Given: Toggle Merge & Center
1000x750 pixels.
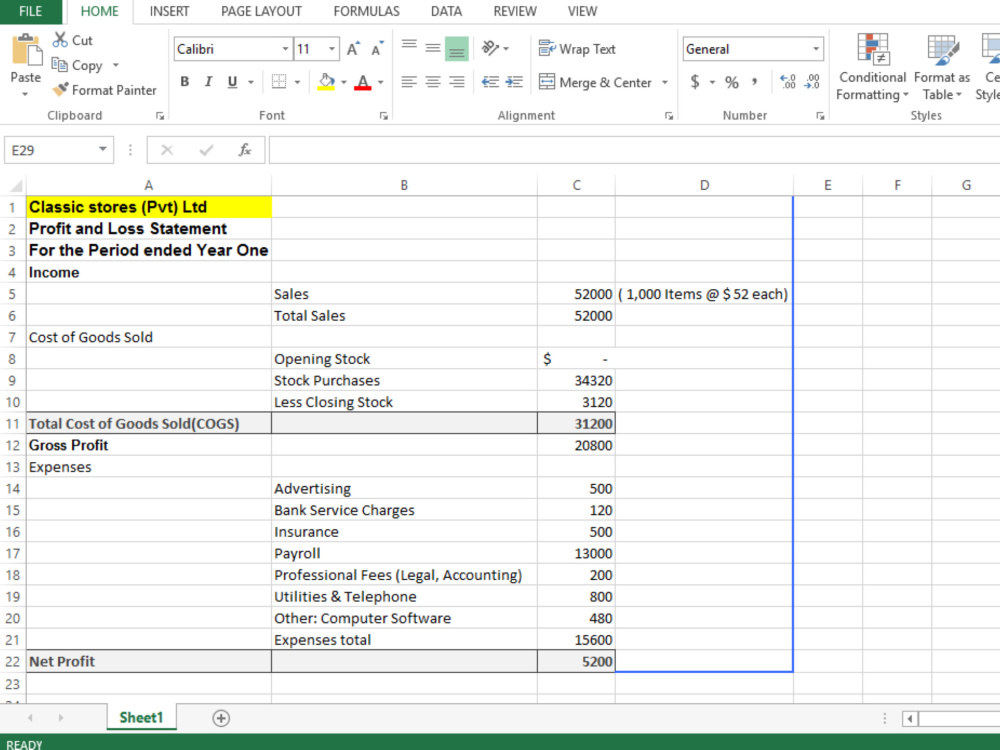Looking at the screenshot, I should click(x=595, y=82).
